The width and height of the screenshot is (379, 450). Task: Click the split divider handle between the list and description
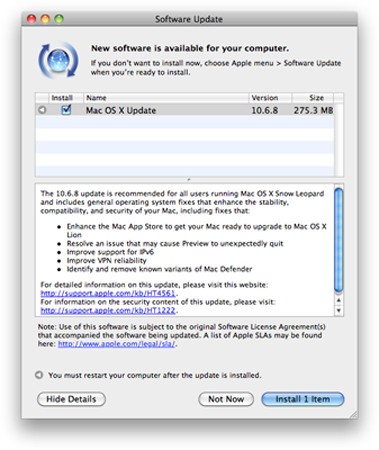tap(189, 179)
